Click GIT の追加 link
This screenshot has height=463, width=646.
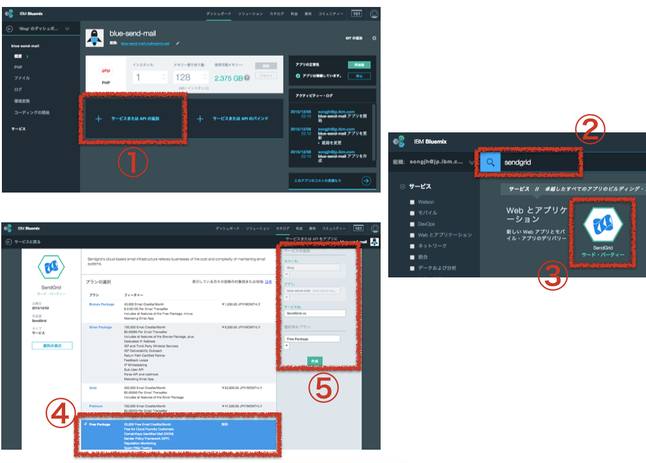point(354,38)
